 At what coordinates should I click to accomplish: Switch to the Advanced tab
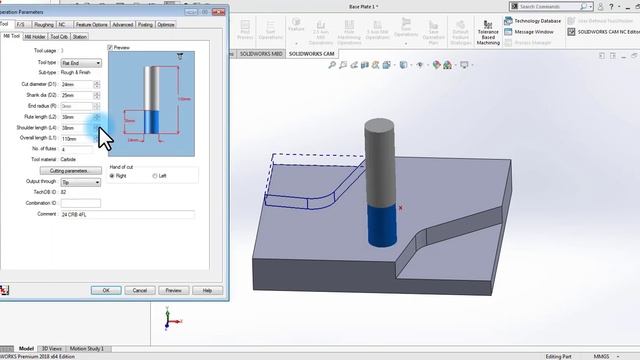pos(122,24)
